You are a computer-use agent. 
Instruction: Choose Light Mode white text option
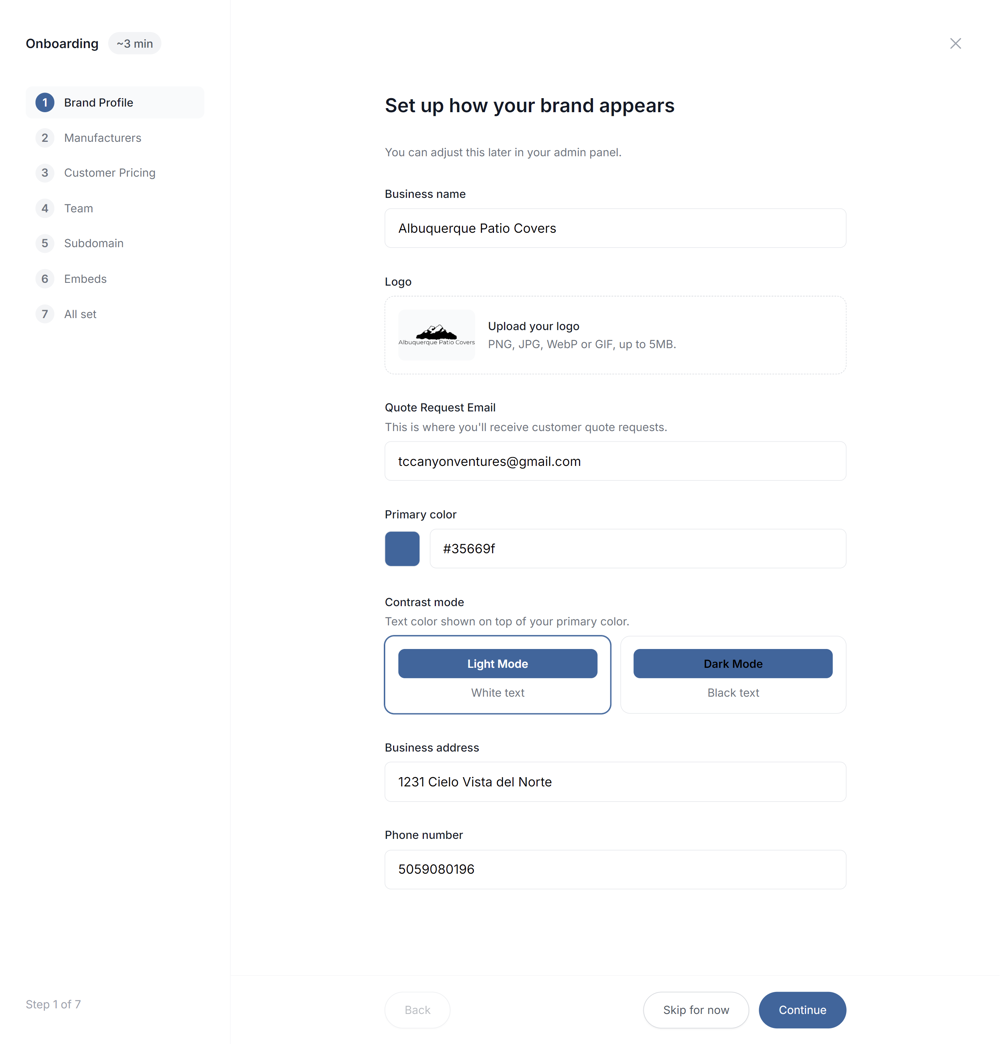(x=497, y=674)
